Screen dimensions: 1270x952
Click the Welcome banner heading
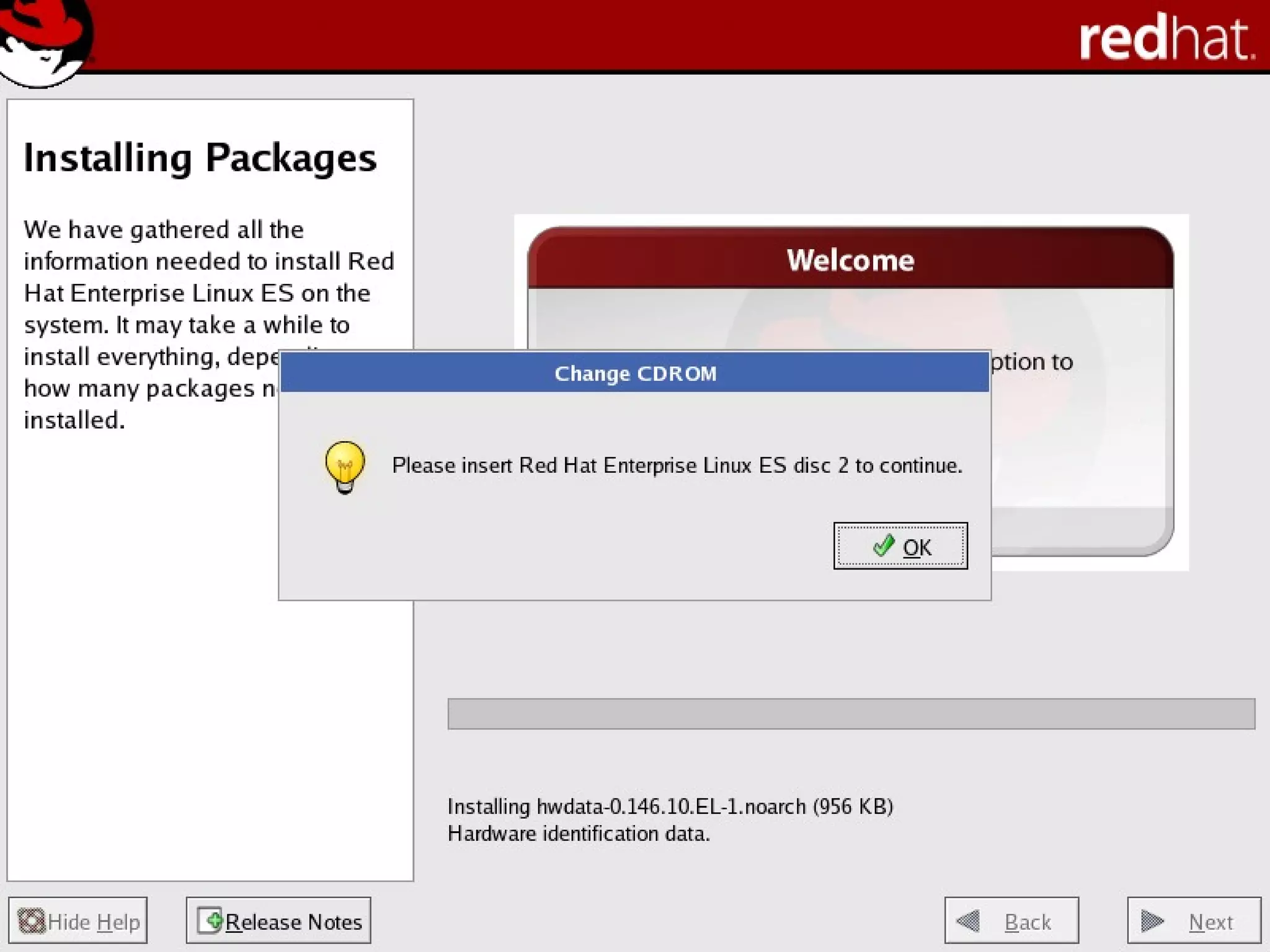[850, 260]
